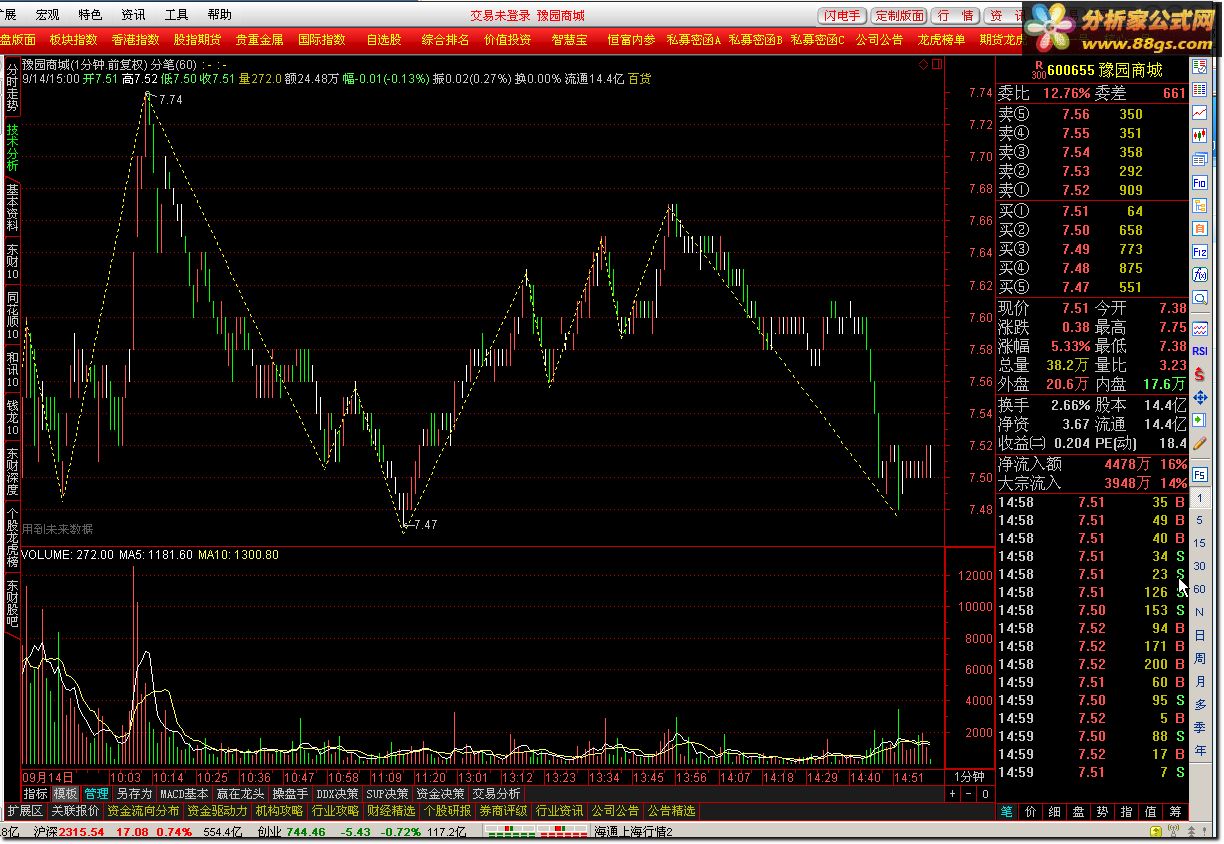Open the 综合排名 toolbar tab
1224x844 pixels.
(445, 40)
